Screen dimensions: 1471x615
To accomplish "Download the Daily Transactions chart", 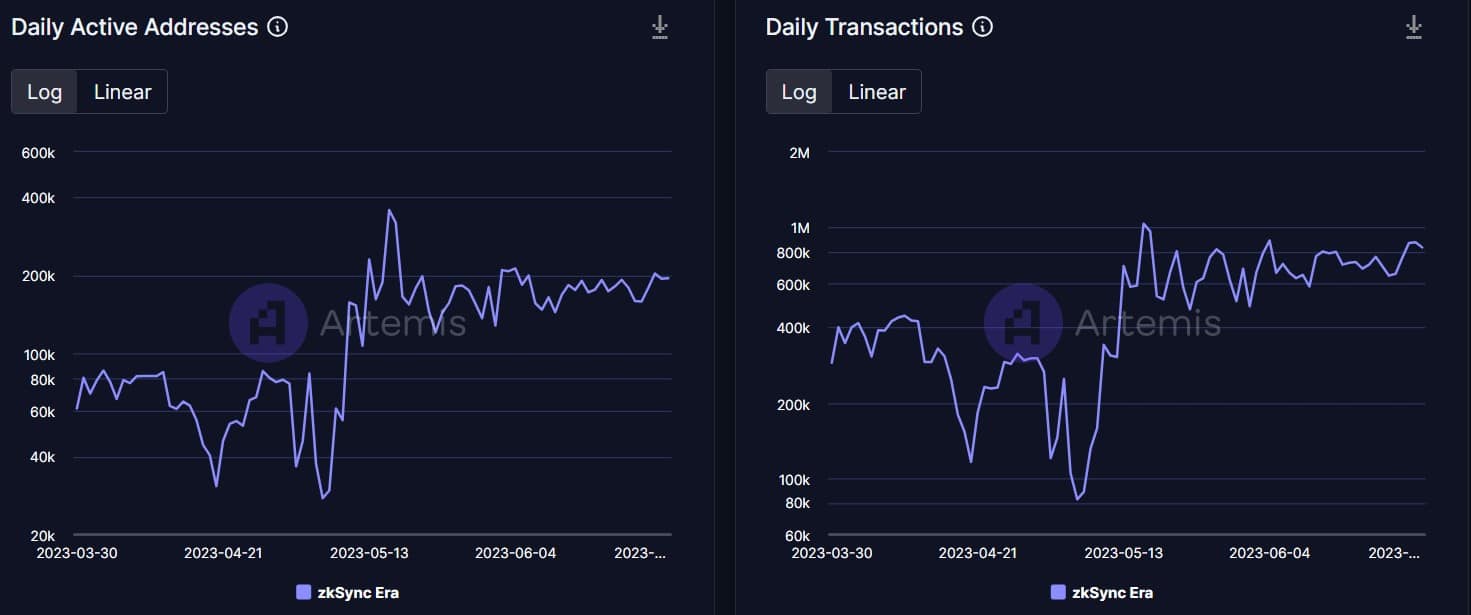I will tap(1414, 27).
